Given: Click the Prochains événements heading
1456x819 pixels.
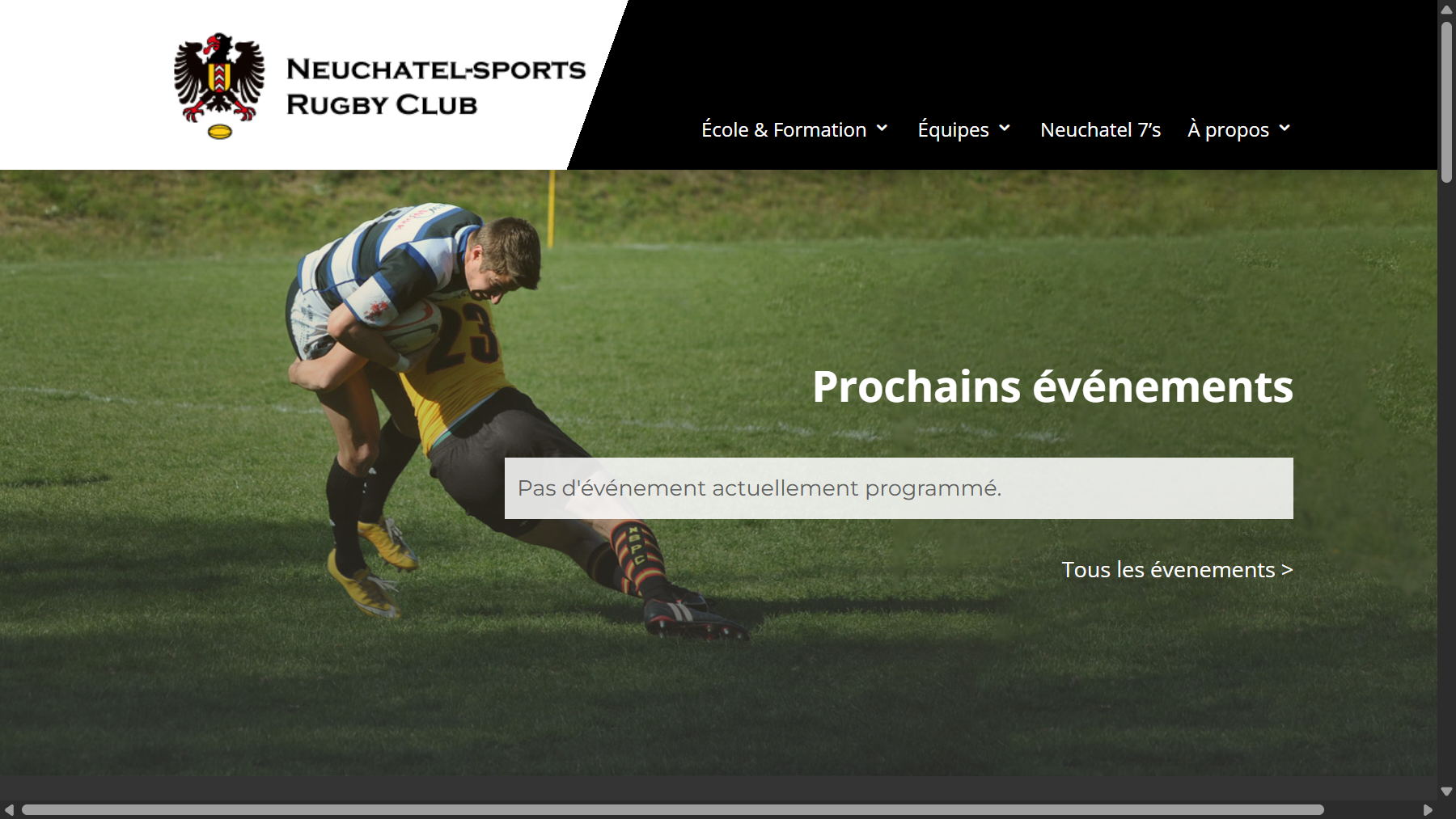Looking at the screenshot, I should click(x=1052, y=386).
